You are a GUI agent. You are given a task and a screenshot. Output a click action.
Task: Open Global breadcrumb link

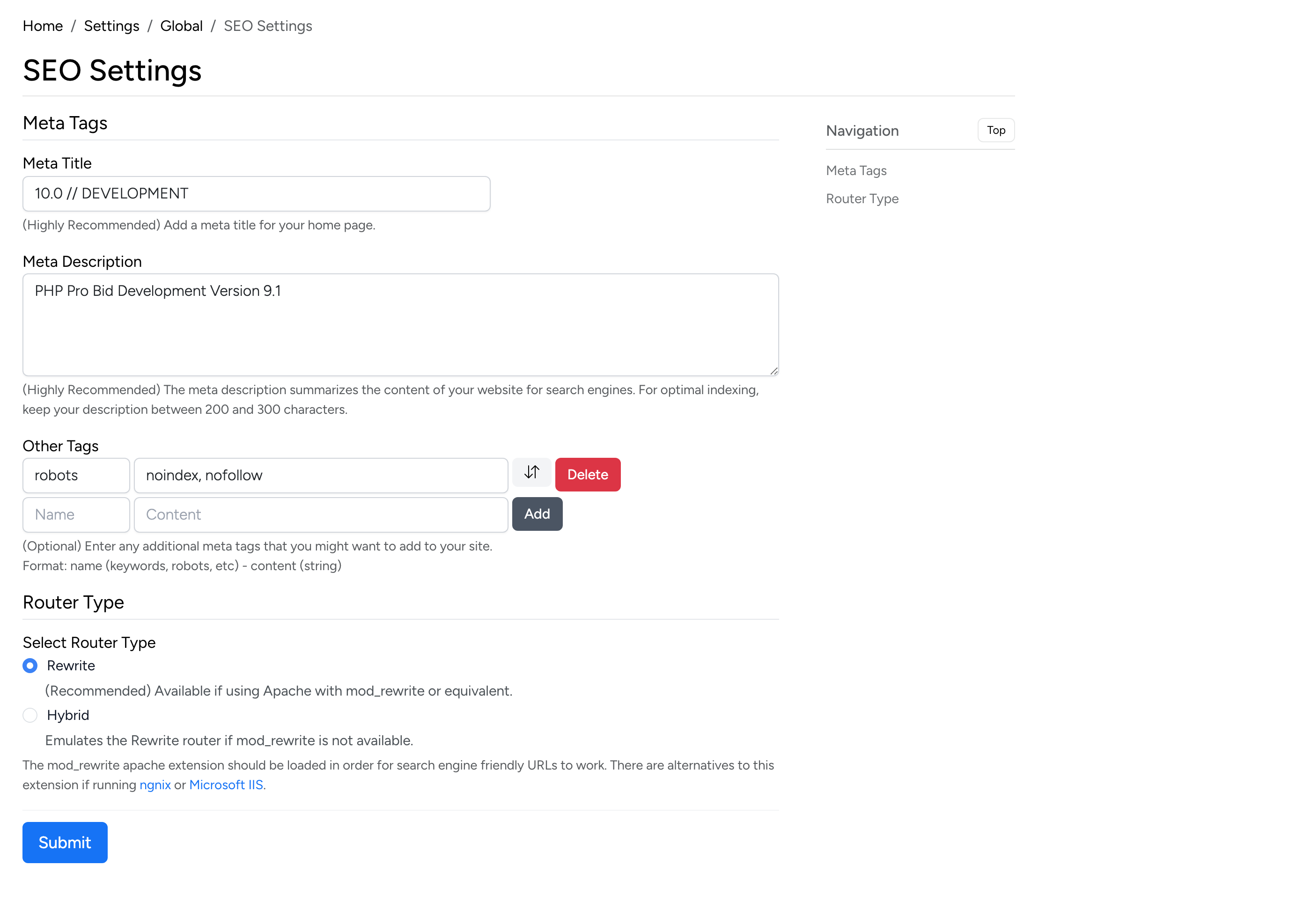(x=181, y=26)
